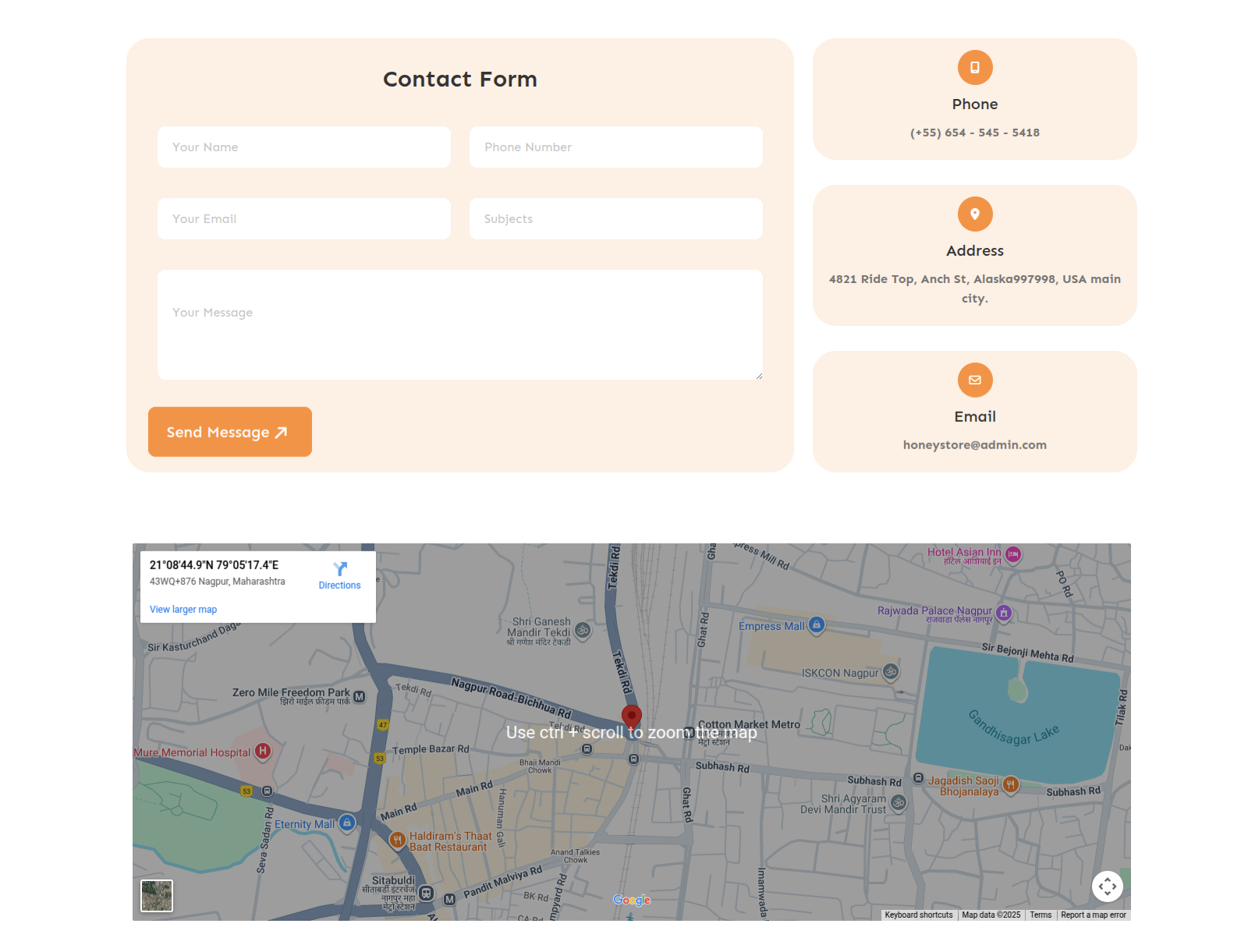1248x952 pixels.
Task: Click the Subjects input box
Action: point(615,219)
